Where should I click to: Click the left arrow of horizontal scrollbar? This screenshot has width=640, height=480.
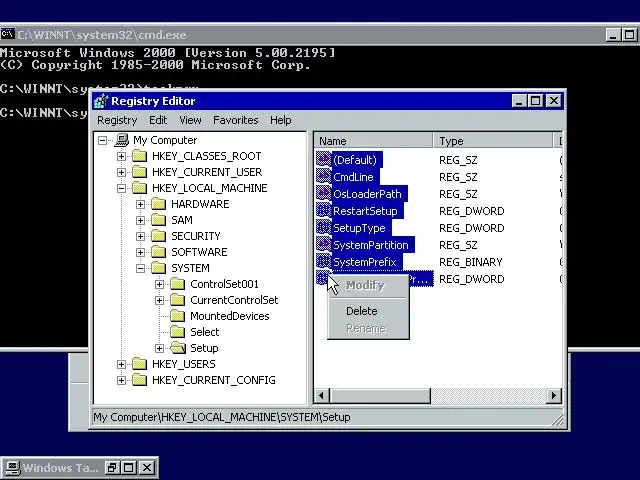(x=322, y=395)
